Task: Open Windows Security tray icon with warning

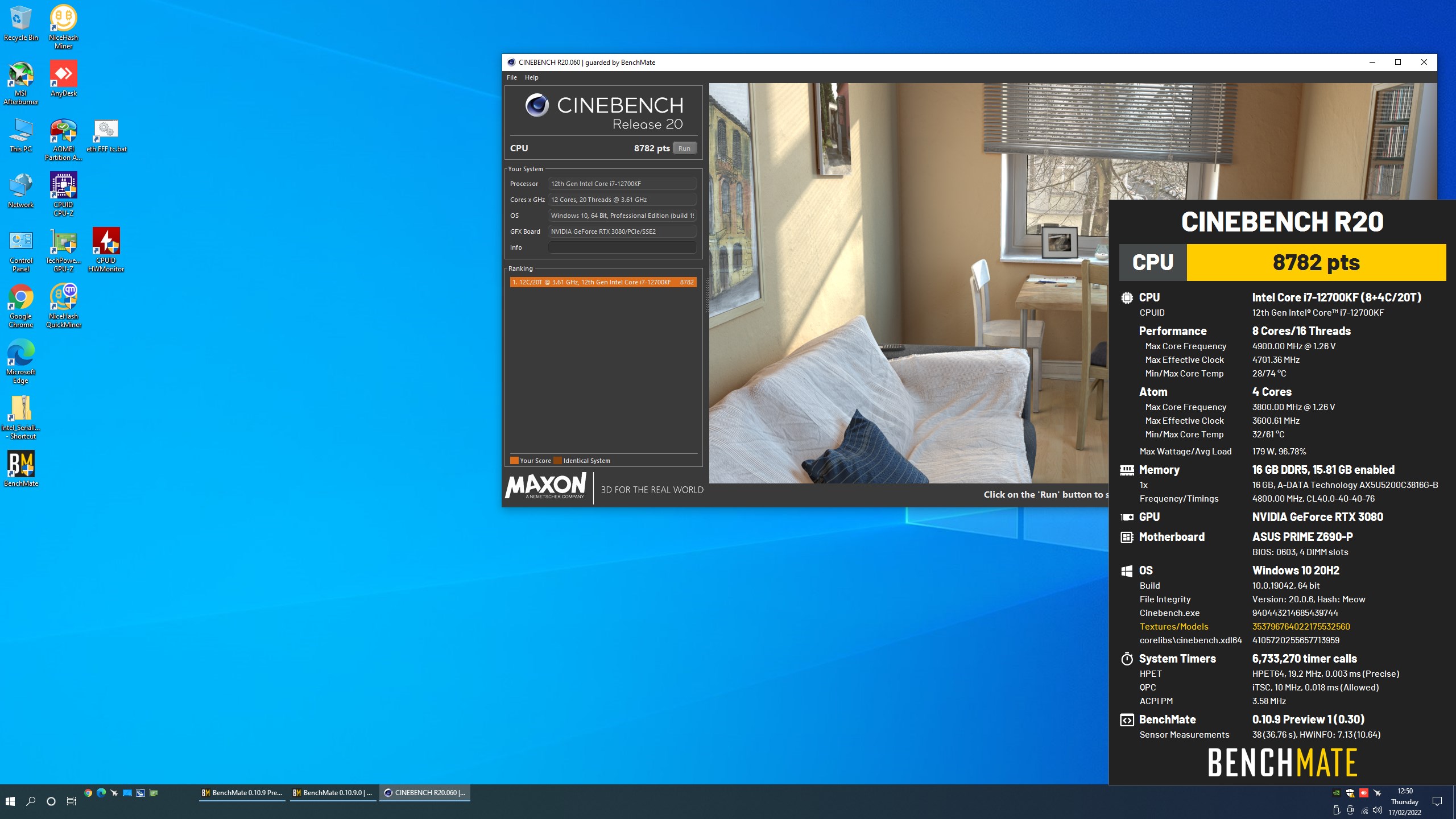Action: 1350,793
